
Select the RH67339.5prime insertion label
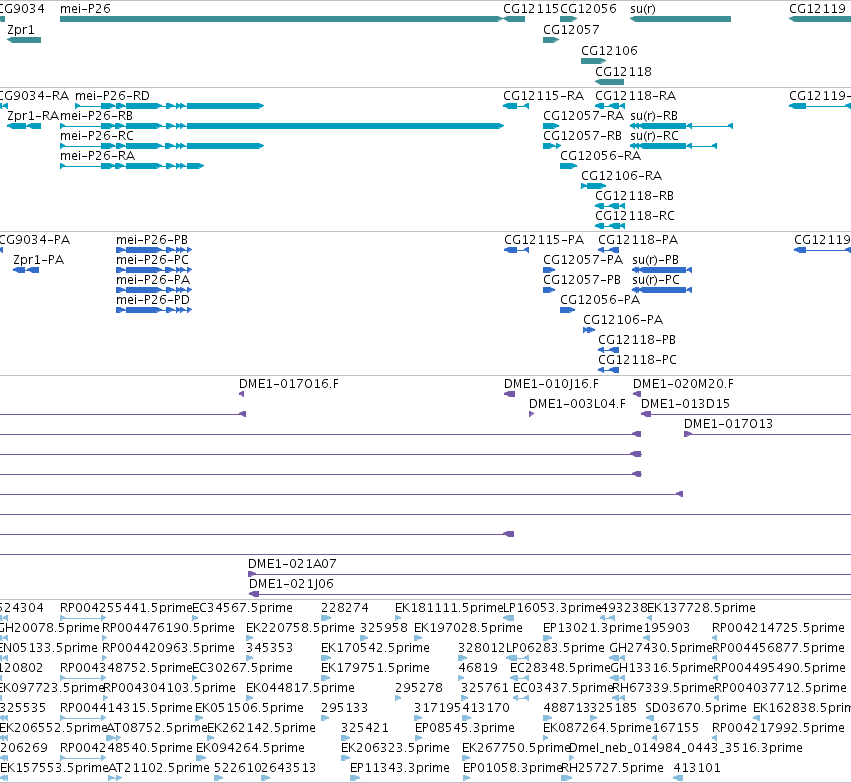(663, 689)
